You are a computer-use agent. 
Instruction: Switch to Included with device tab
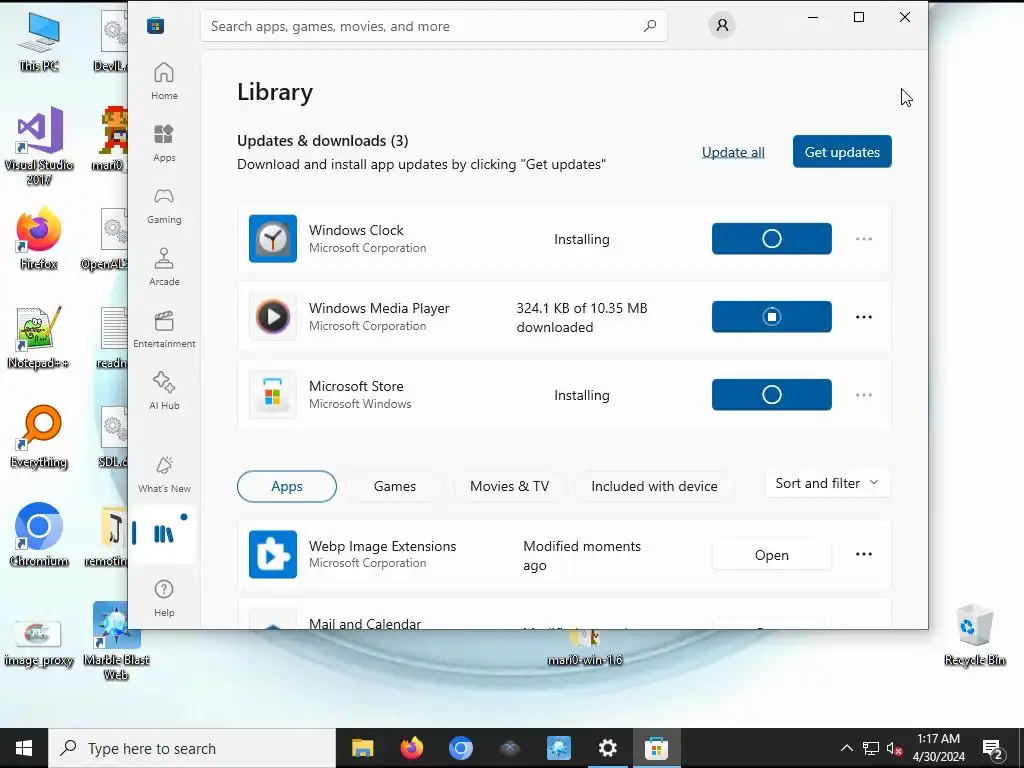tap(654, 487)
